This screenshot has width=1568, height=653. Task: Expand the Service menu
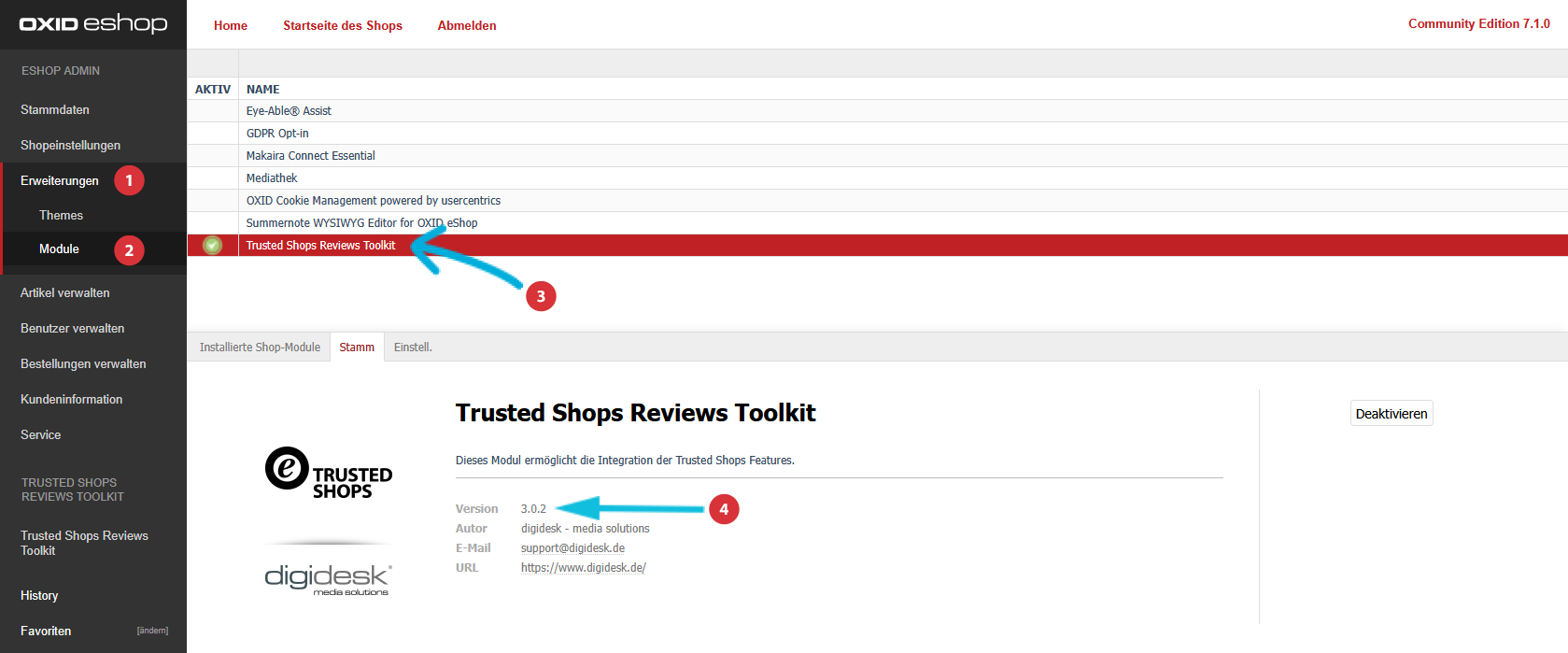point(41,434)
